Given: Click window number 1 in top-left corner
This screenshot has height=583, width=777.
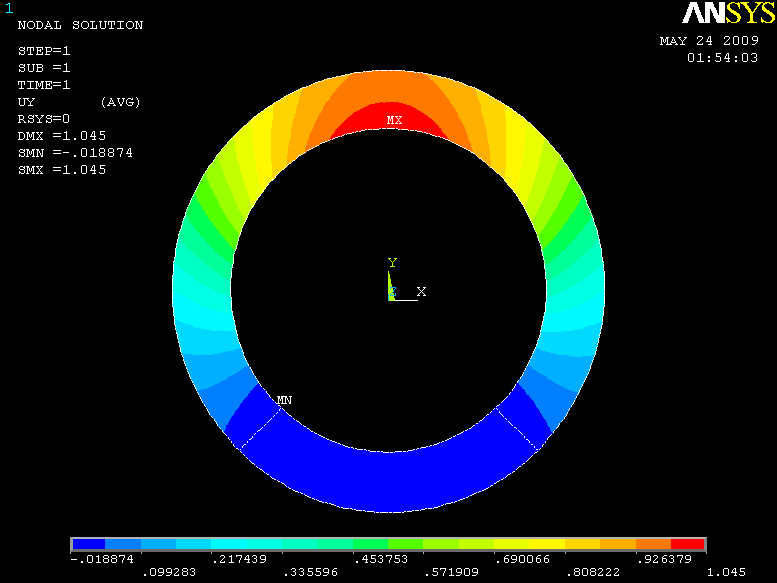Looking at the screenshot, I should pyautogui.click(x=7, y=7).
